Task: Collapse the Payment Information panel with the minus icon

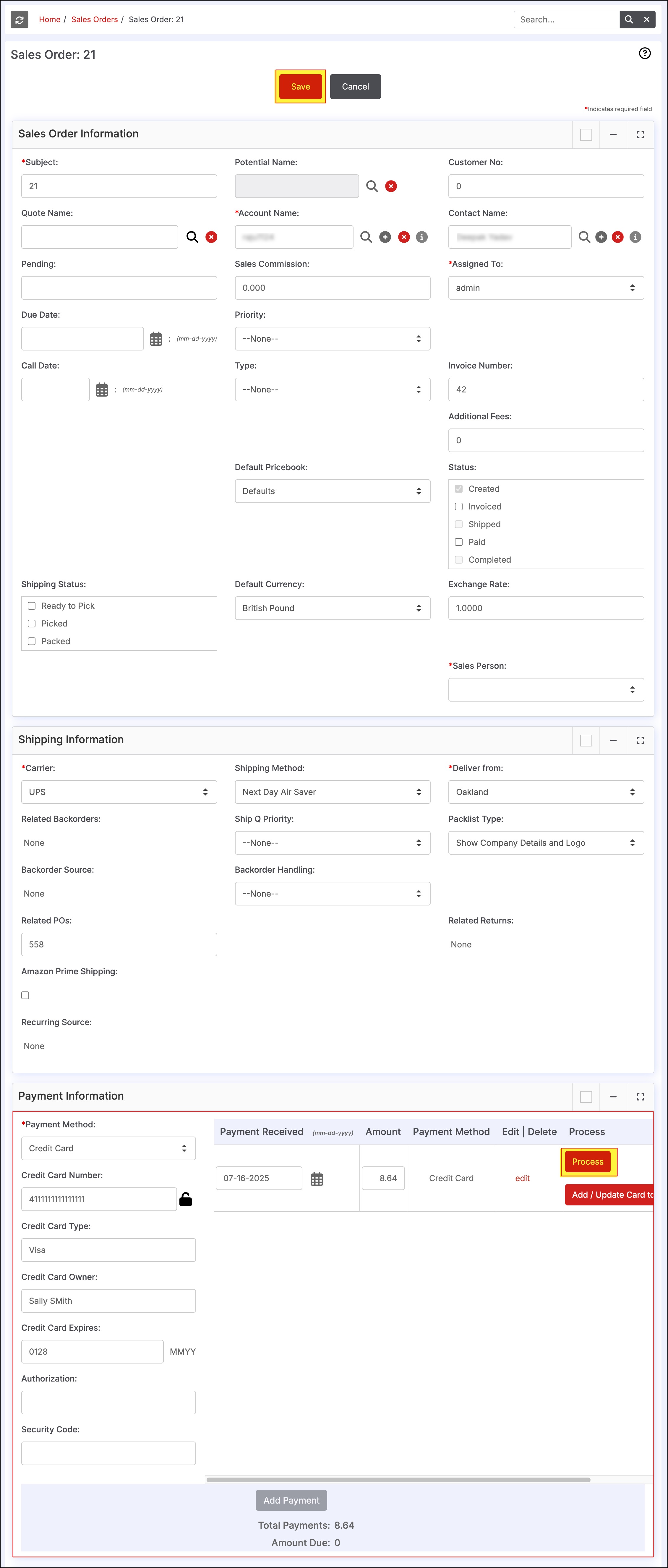Action: [613, 1097]
